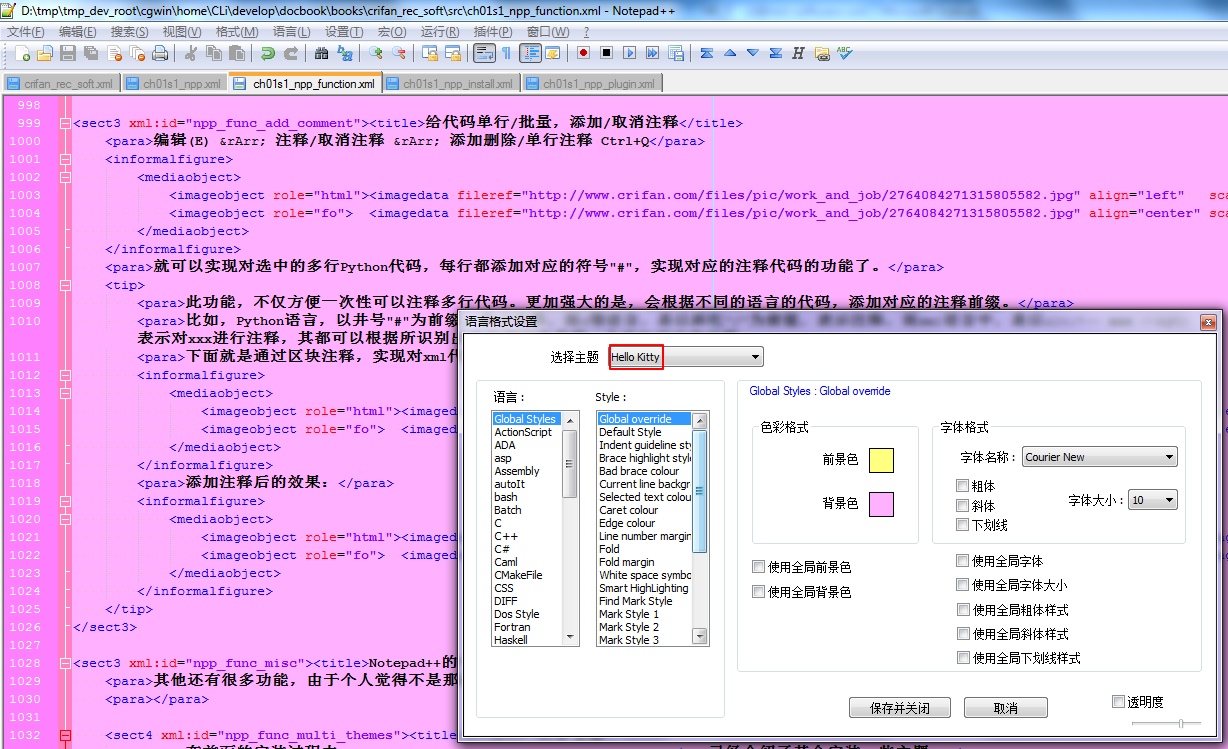This screenshot has width=1228, height=749.
Task: Select CSS in the 语言 list
Action: pos(504,588)
